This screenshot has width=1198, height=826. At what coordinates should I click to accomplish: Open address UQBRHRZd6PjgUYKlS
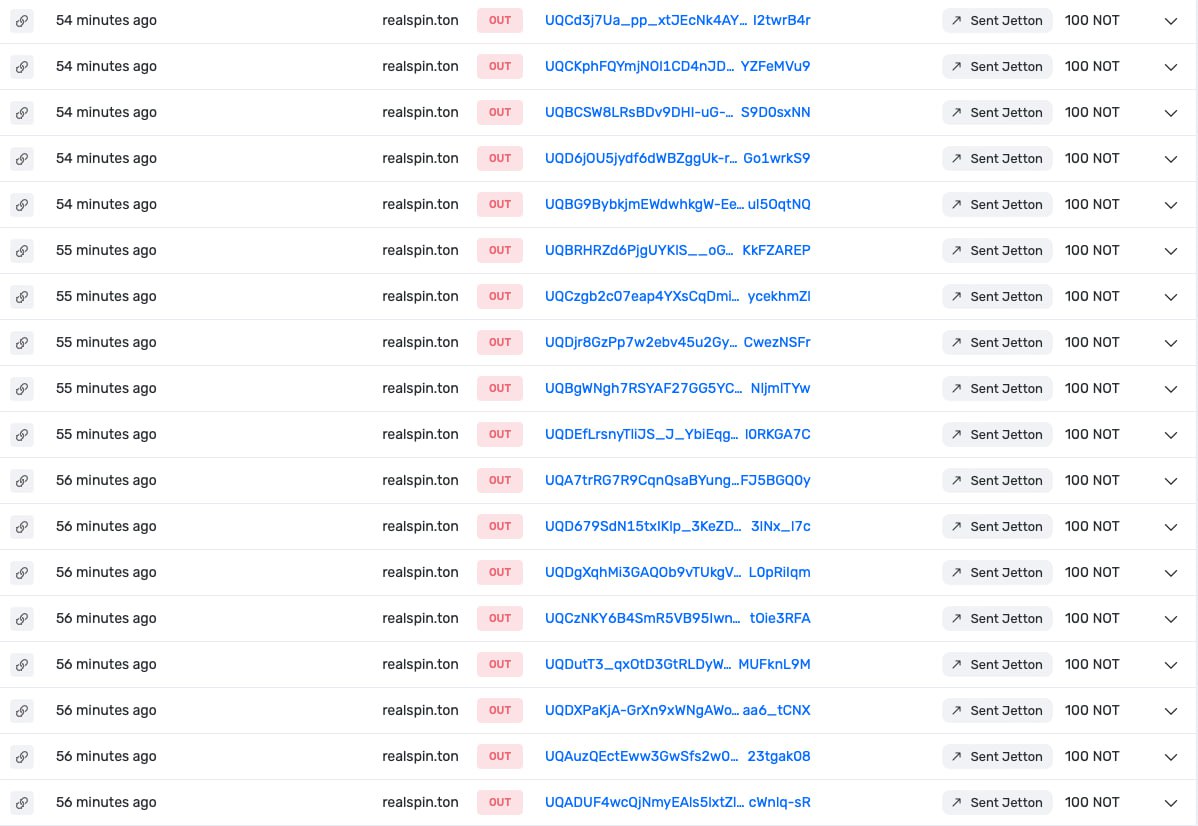678,250
